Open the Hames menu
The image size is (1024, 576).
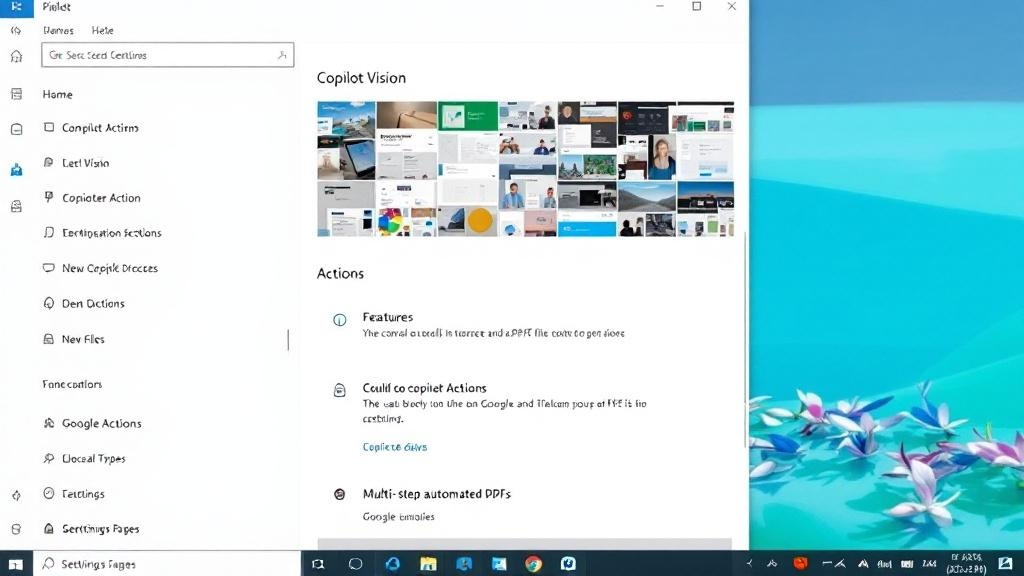(x=58, y=31)
